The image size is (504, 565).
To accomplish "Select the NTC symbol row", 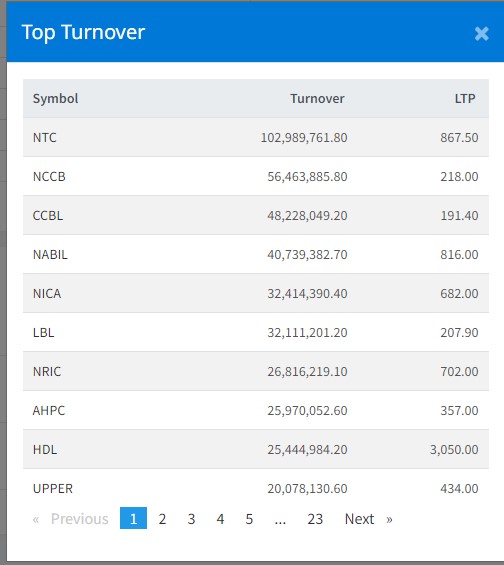I will 256,137.
